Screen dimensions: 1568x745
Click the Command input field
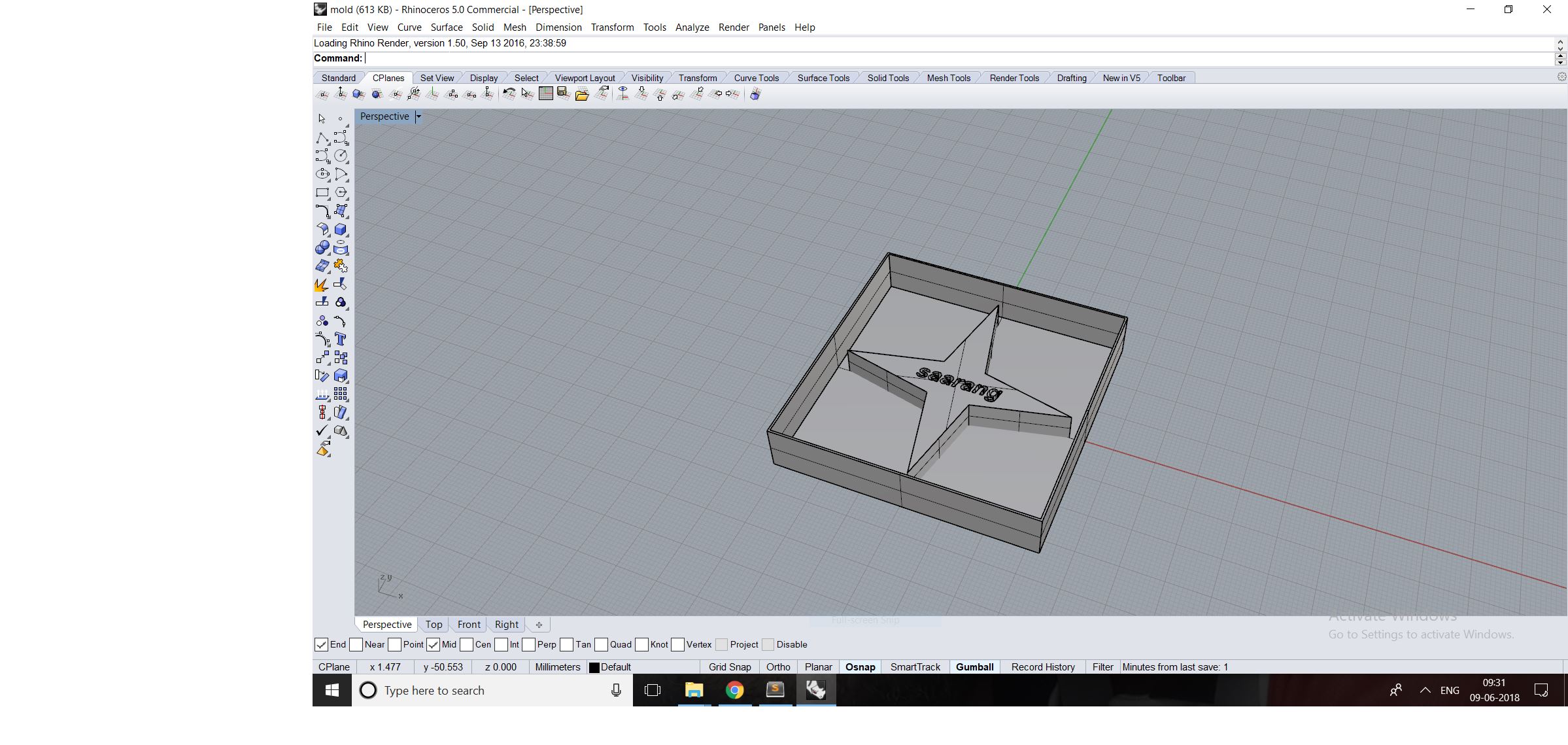coord(959,58)
